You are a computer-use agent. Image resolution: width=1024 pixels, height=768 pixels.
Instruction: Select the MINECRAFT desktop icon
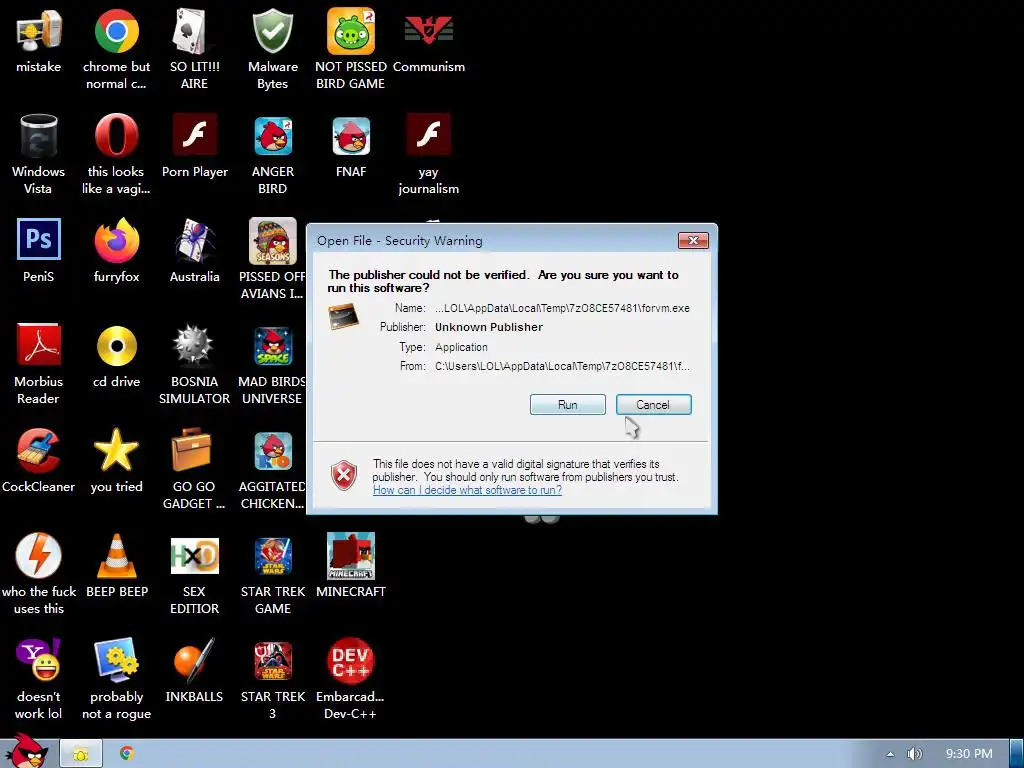(x=351, y=556)
